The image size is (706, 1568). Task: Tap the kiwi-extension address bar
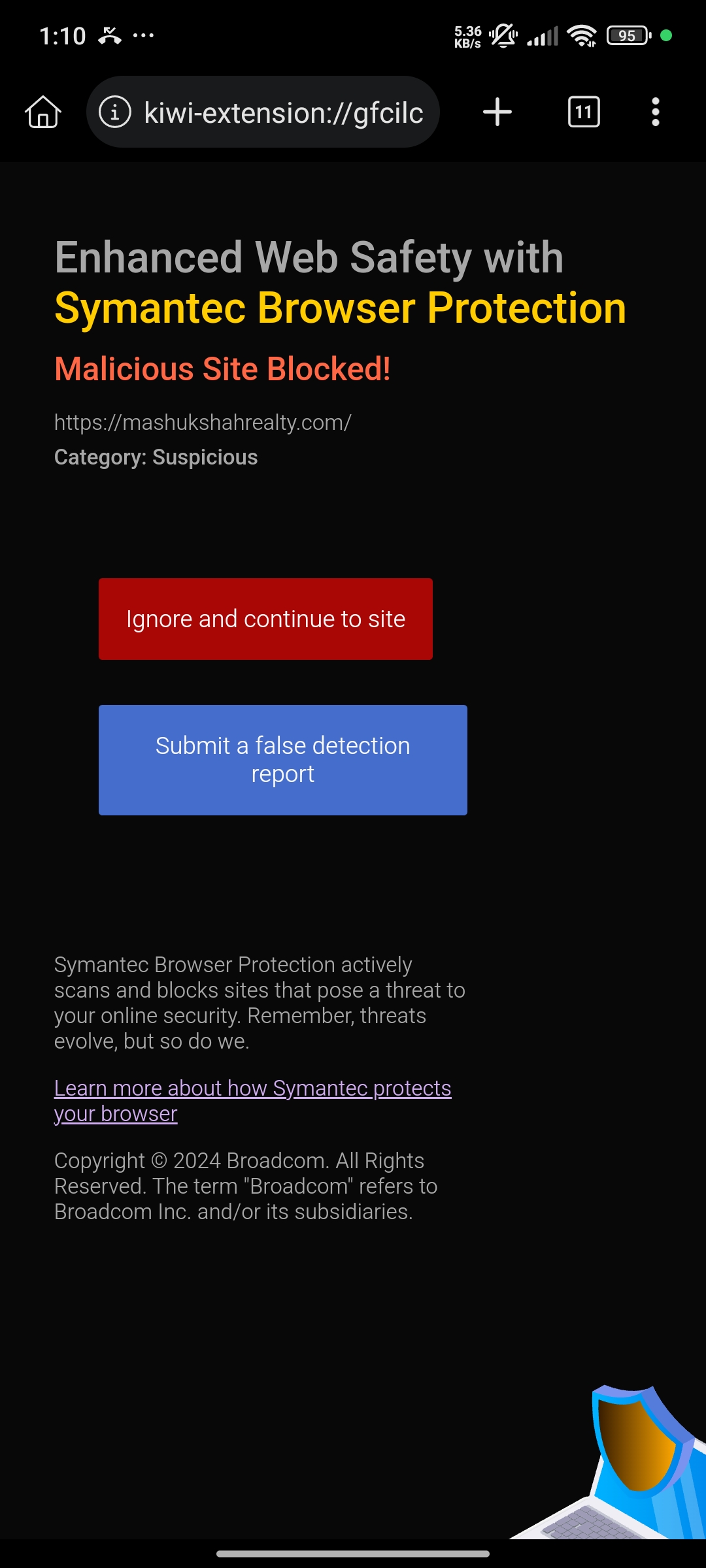coord(263,112)
